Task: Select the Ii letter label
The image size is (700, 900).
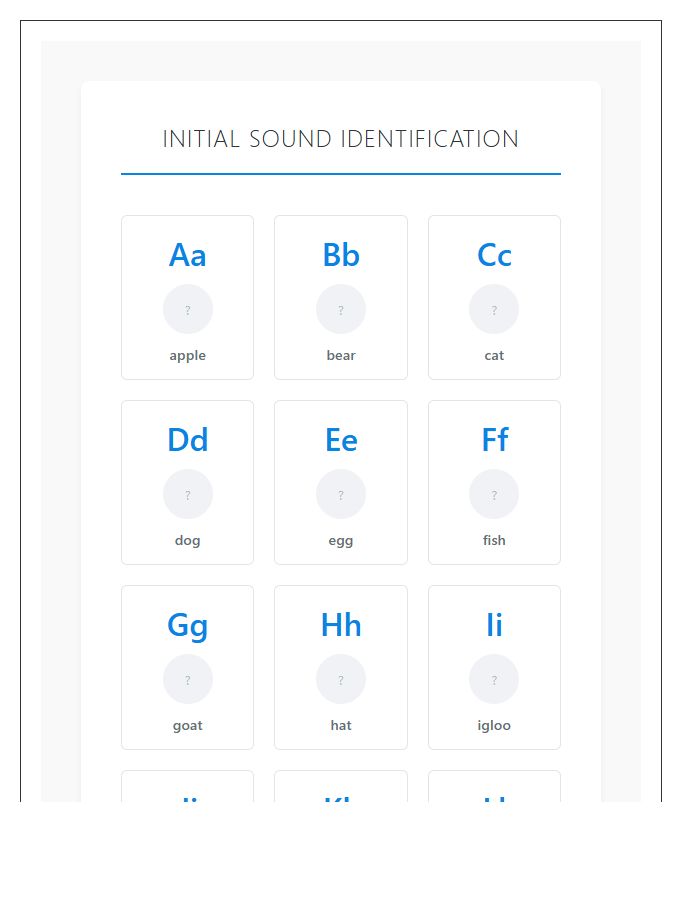Action: click(x=494, y=625)
